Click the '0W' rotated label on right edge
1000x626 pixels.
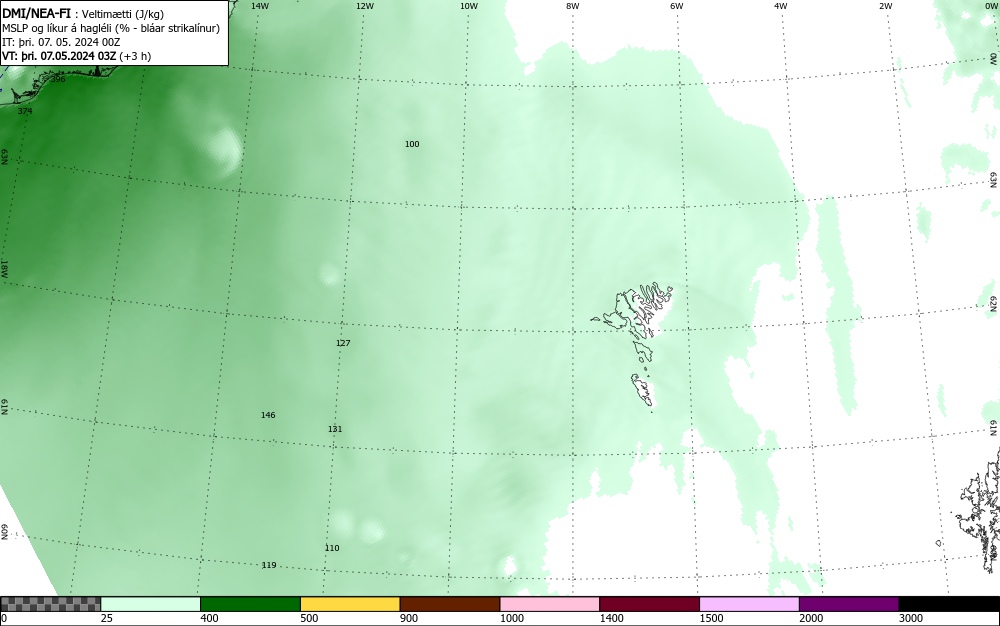pyautogui.click(x=994, y=59)
